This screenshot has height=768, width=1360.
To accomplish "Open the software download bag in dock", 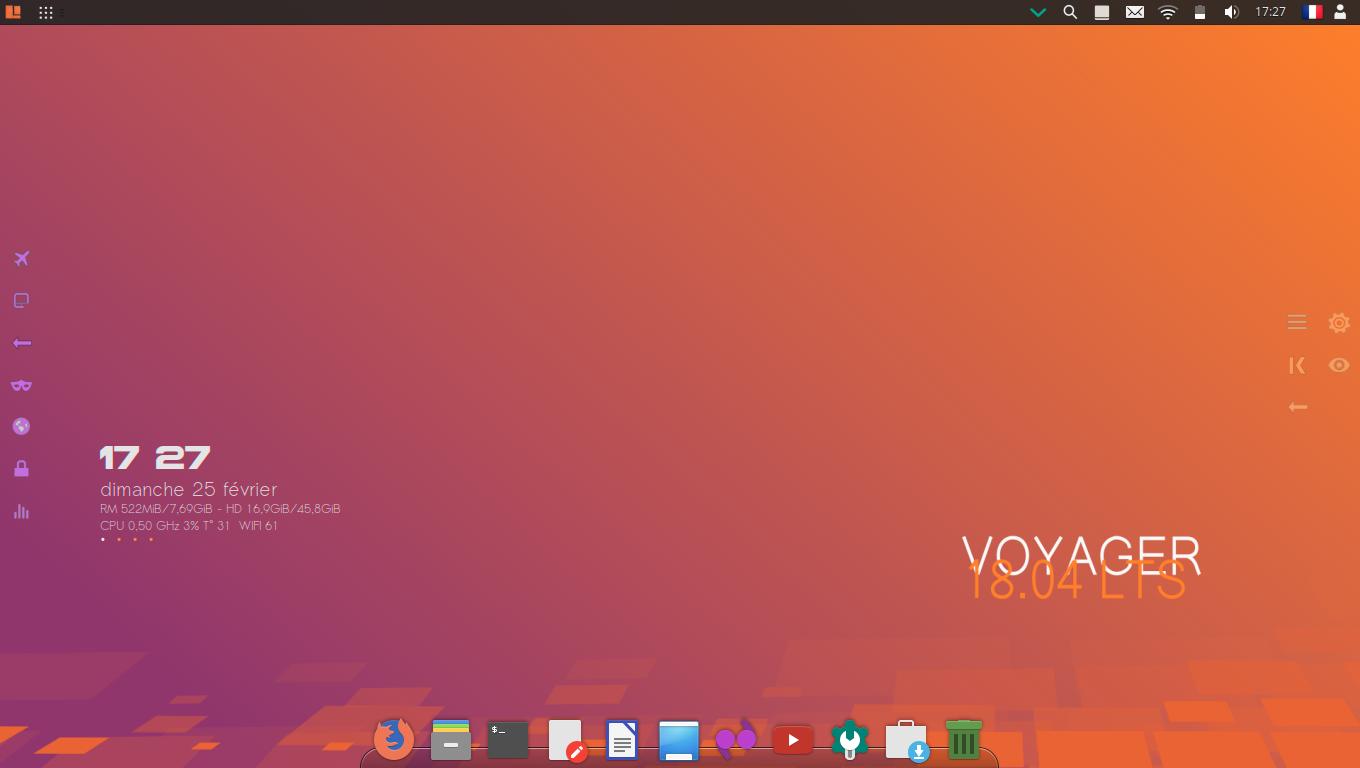I will click(906, 741).
